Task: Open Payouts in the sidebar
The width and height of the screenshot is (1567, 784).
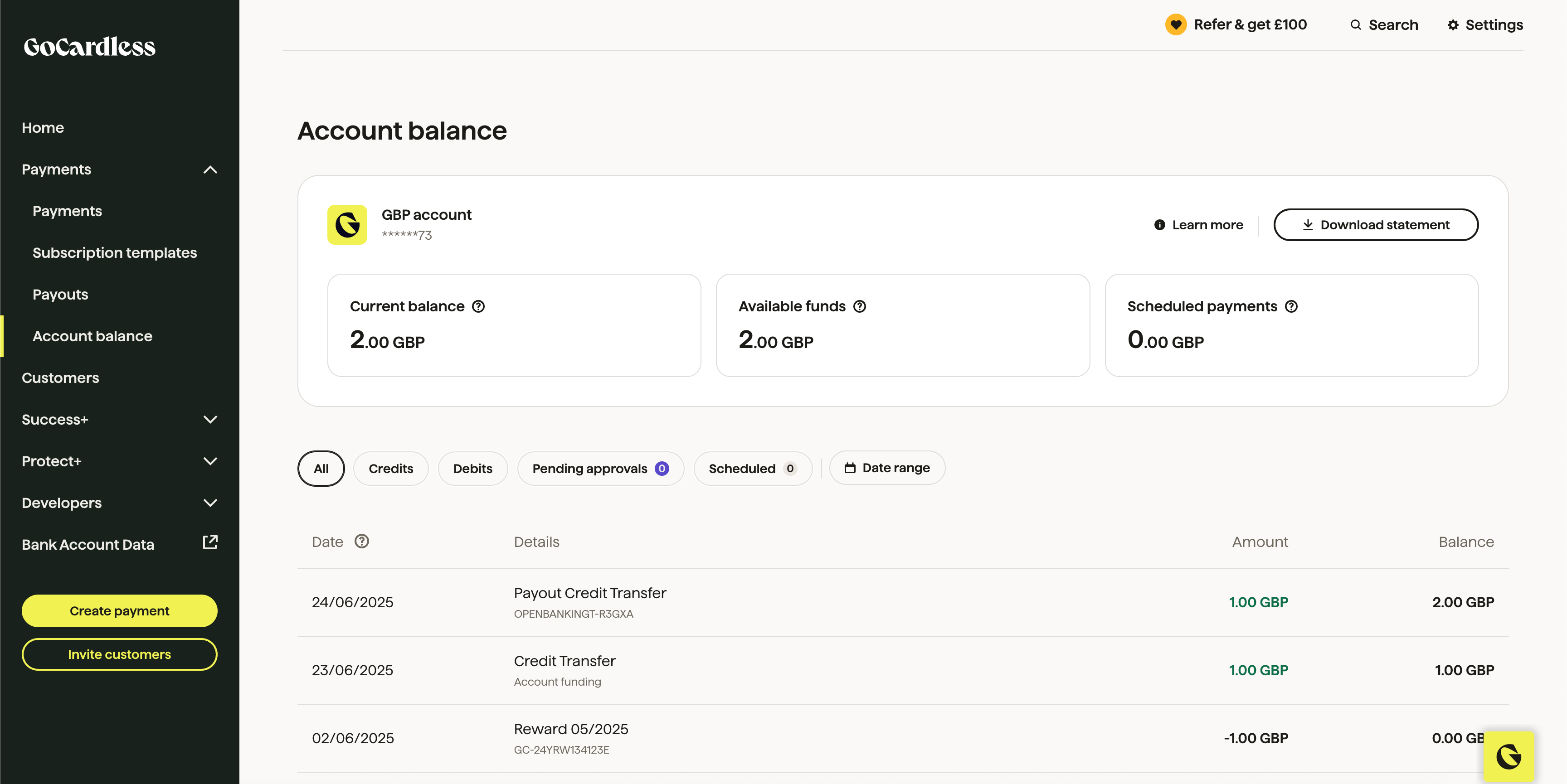Action: point(60,295)
